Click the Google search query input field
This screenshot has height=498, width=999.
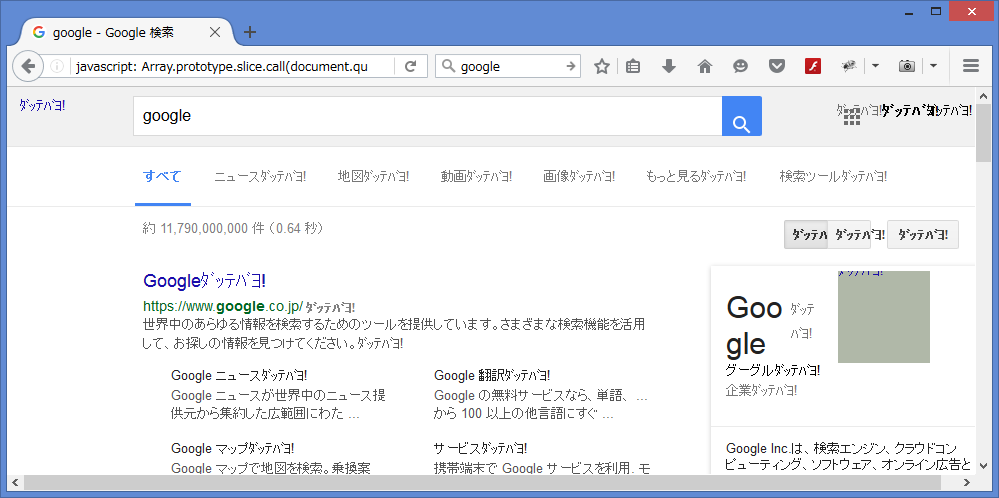tap(427, 116)
